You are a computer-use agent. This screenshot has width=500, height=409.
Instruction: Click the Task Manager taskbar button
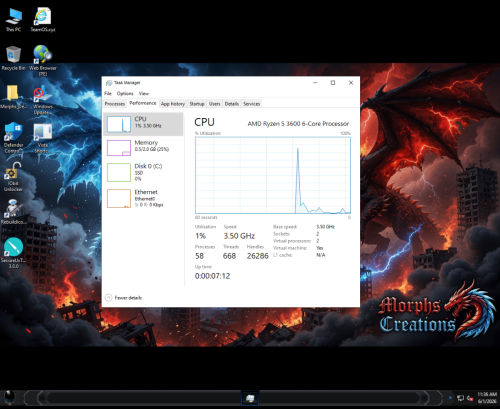tap(250, 398)
